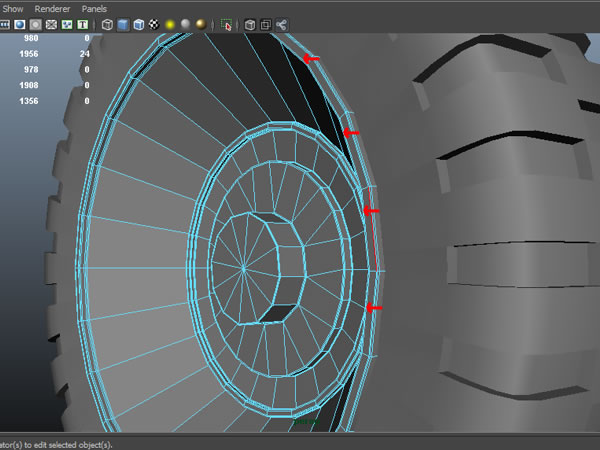
Task: Toggle the gray gate mask icon
Action: pos(36,25)
